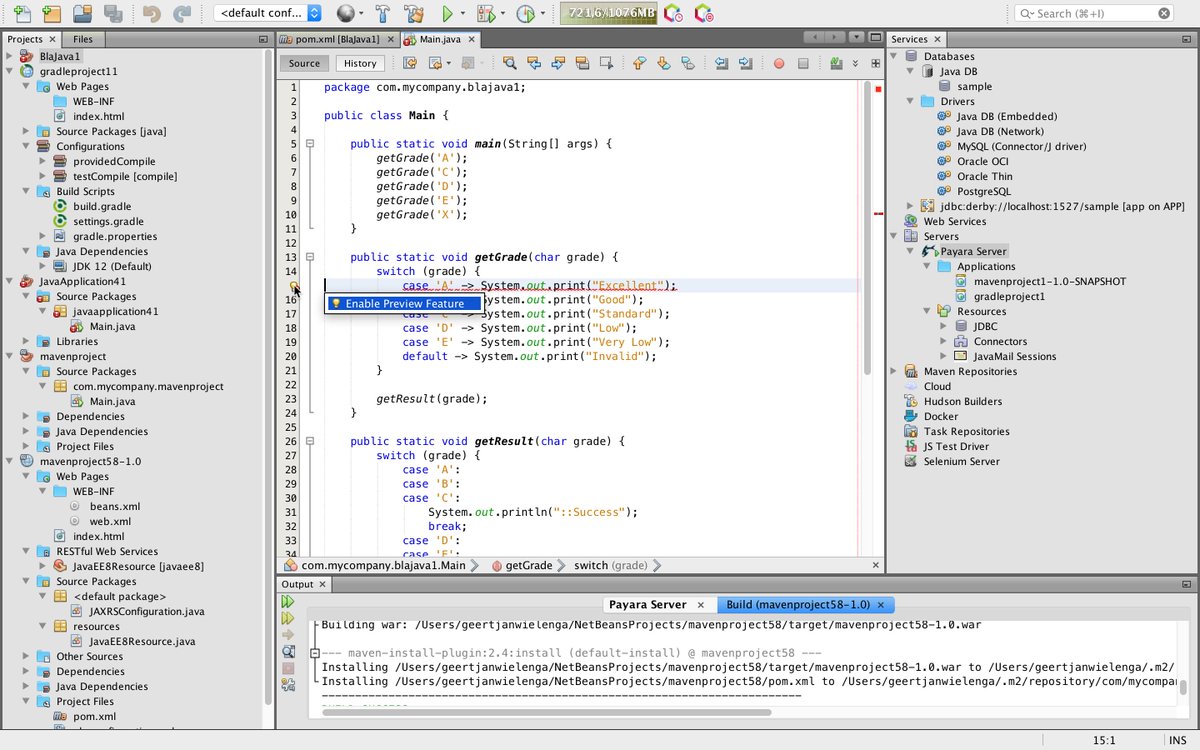
Task: Click the Clean and Build Project icon
Action: 413,13
